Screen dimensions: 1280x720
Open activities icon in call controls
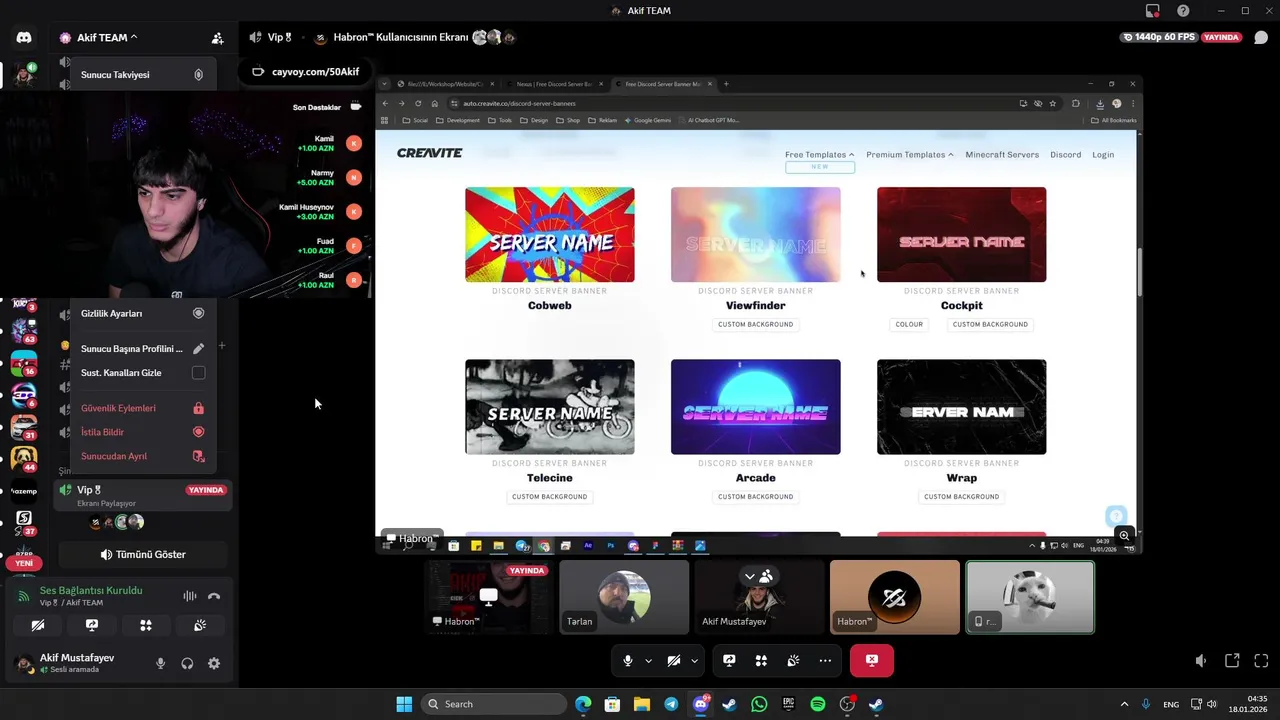click(x=761, y=661)
